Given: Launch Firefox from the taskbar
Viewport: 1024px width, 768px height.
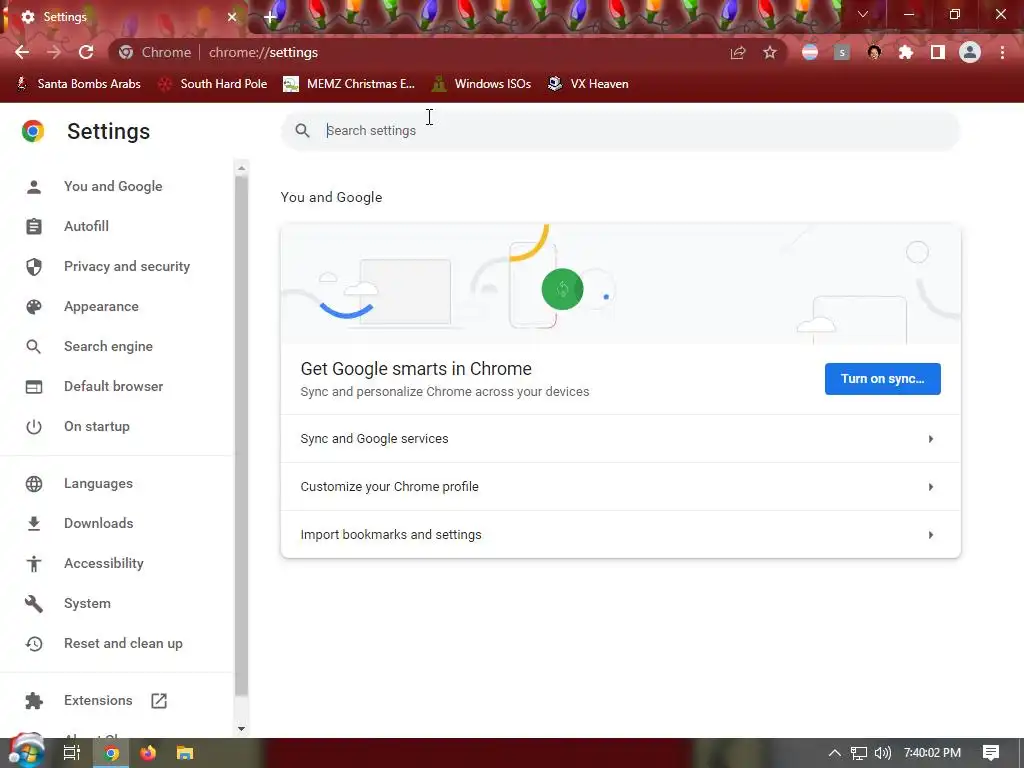Looking at the screenshot, I should coord(148,753).
